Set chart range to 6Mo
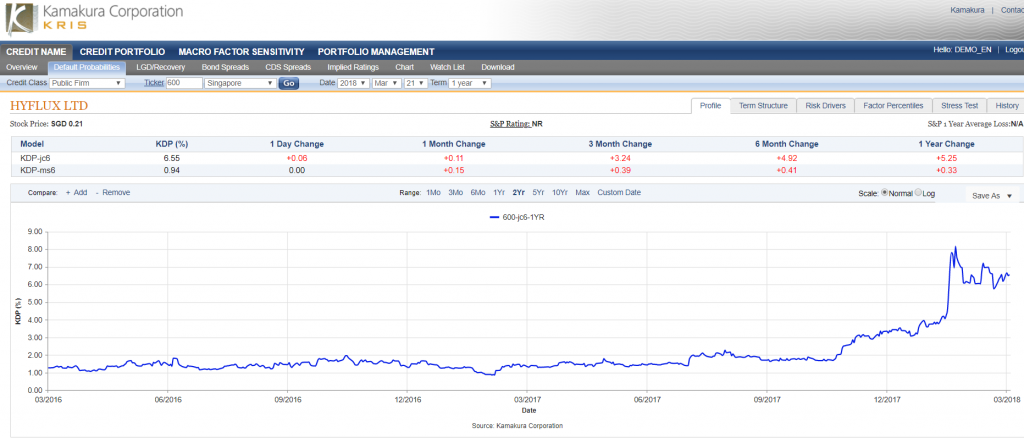Viewport: 1024px width, 438px height. (478, 193)
